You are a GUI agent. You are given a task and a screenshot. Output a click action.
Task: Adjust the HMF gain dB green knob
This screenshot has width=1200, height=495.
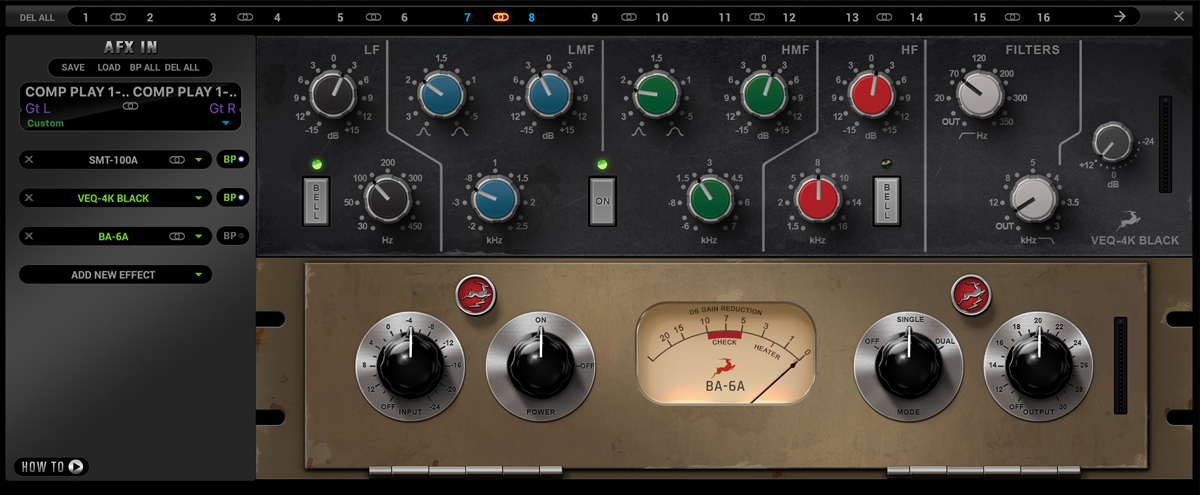763,94
